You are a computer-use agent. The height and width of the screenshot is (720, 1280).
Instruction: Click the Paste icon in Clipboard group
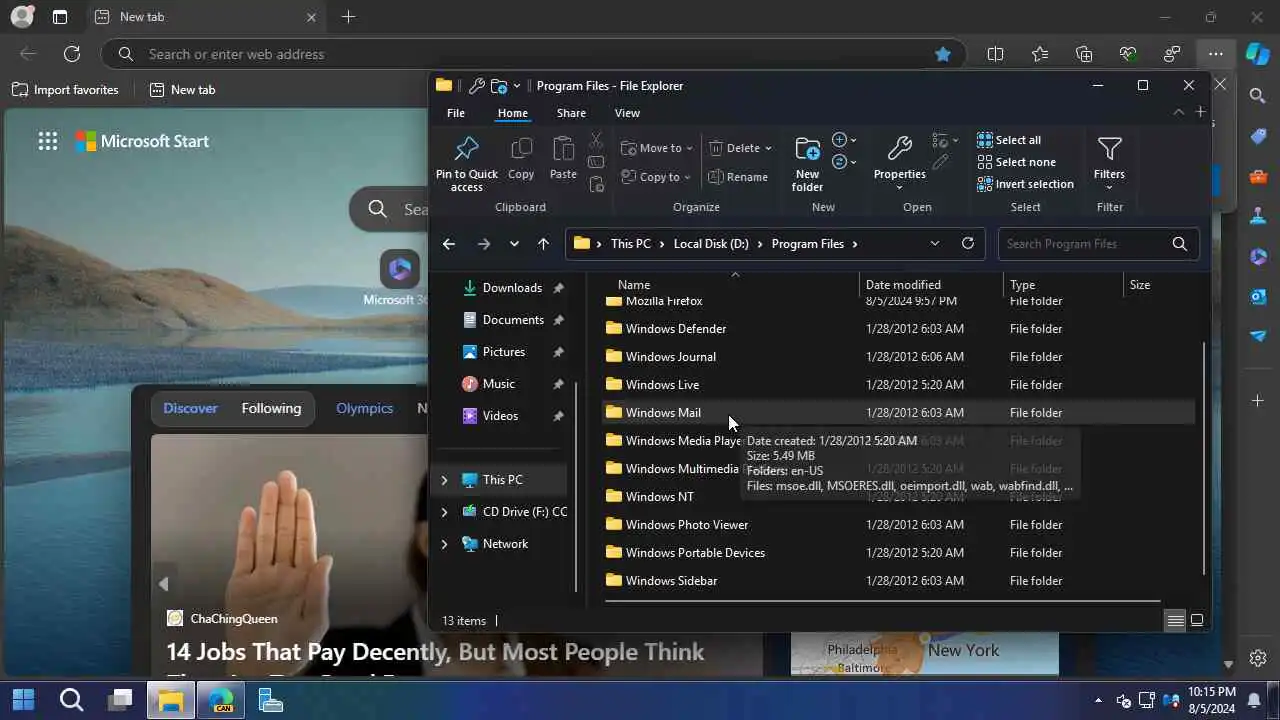pyautogui.click(x=563, y=159)
